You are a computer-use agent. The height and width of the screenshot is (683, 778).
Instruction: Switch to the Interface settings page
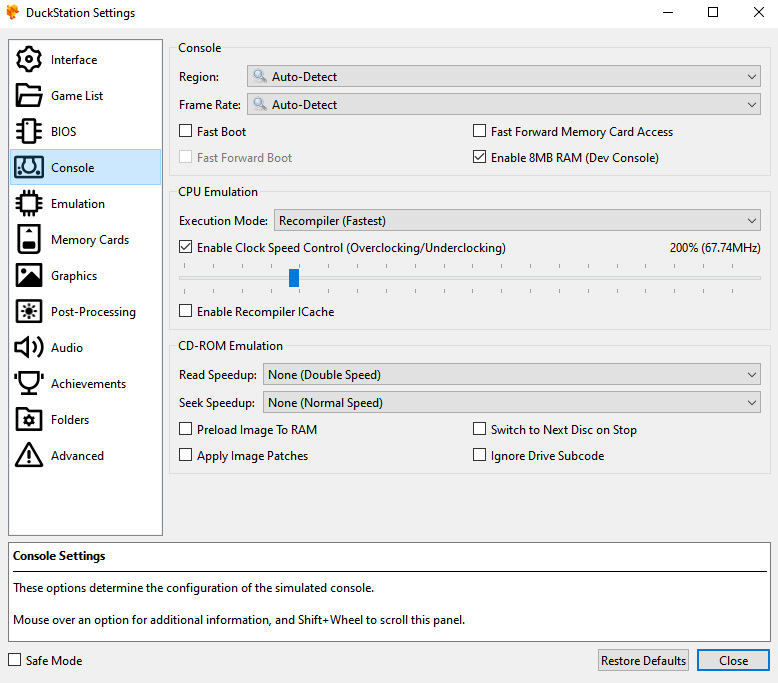(x=85, y=60)
